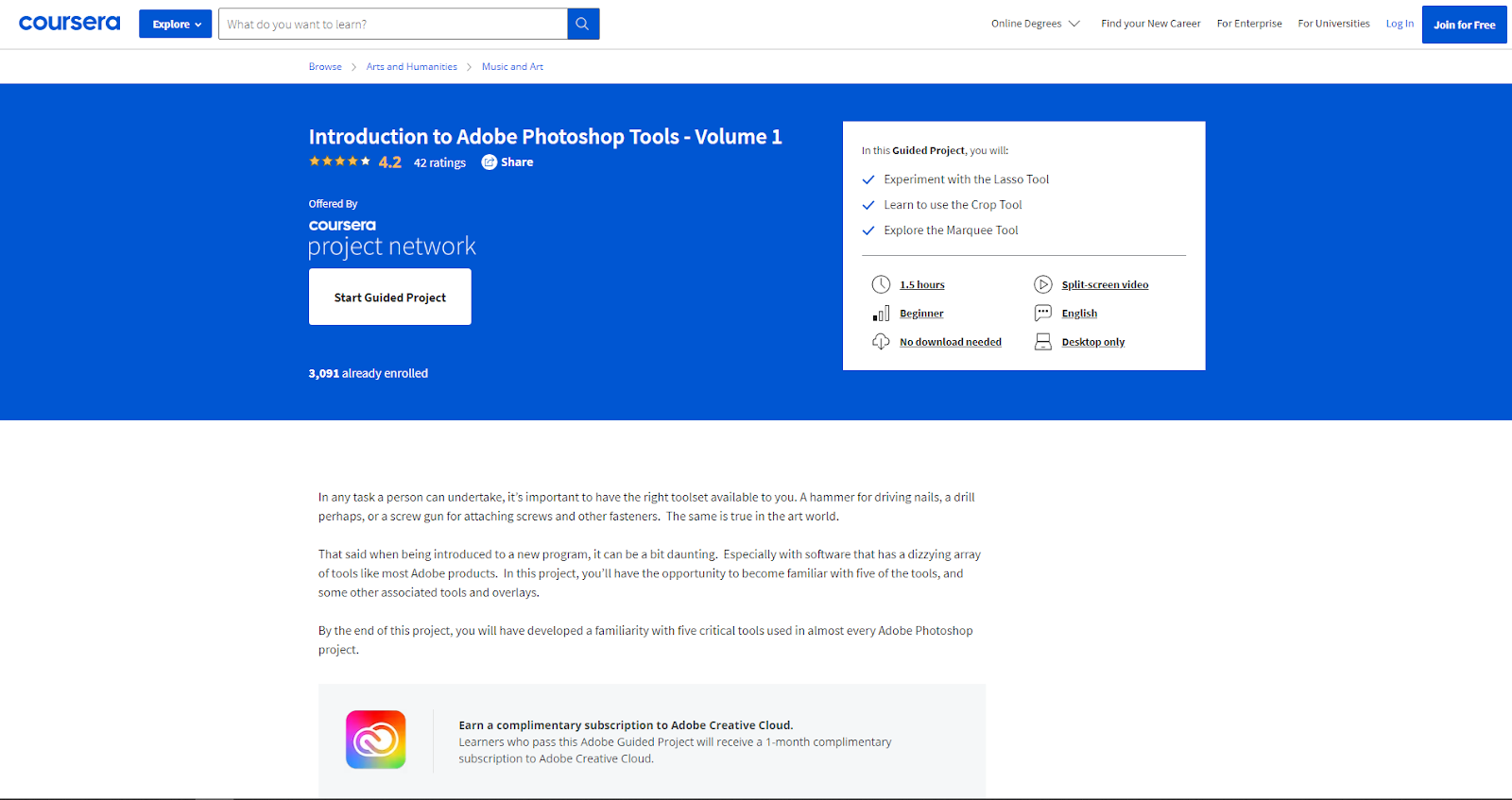Click Earn a complimentary subscription heading
The height and width of the screenshot is (800, 1512).
pos(626,725)
